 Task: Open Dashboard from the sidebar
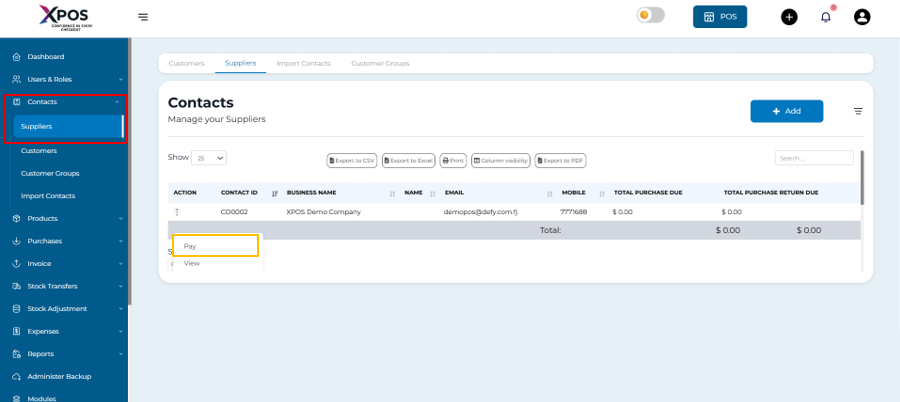pyautogui.click(x=45, y=57)
